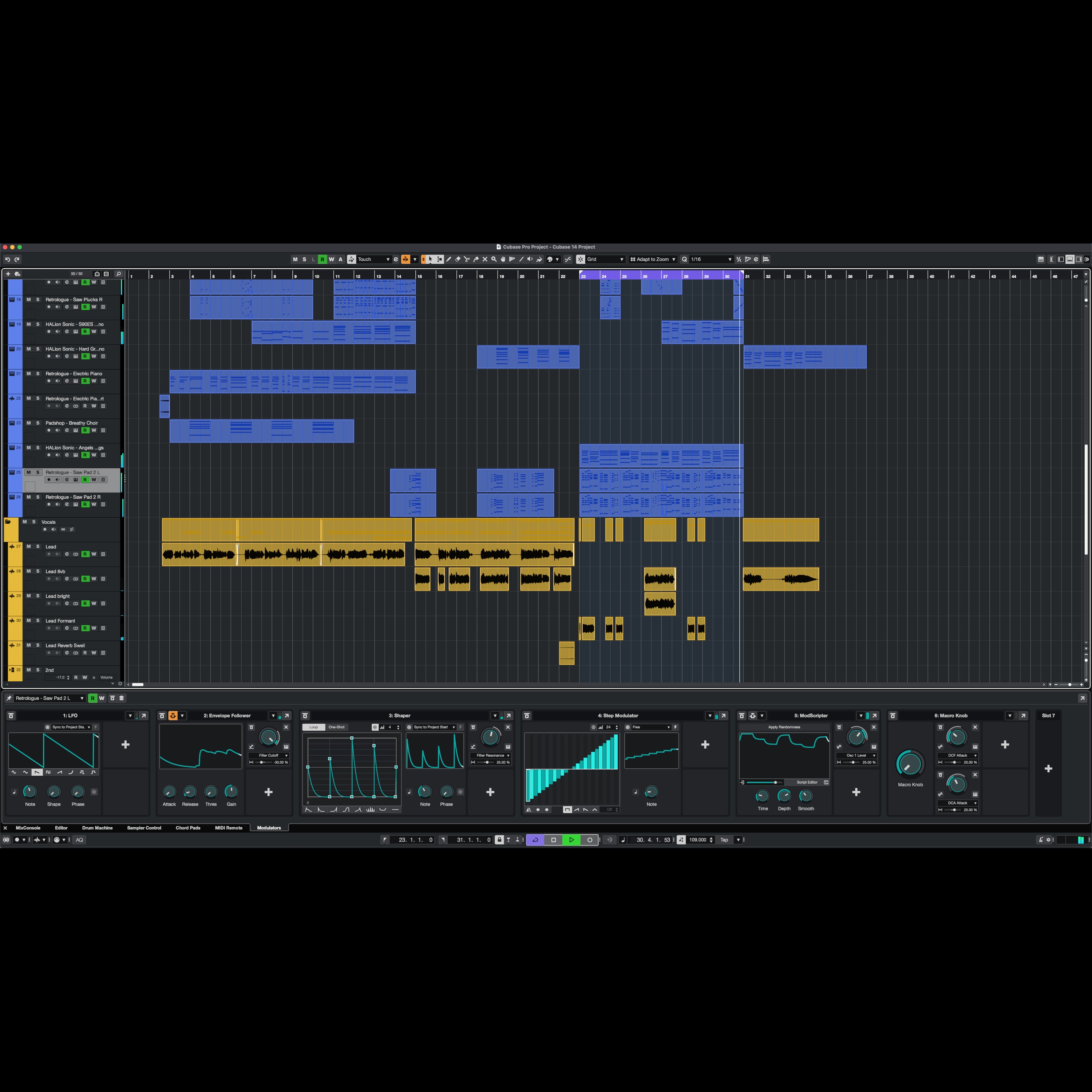This screenshot has height=1092, width=1092.
Task: Toggle Snap on/off in toolbar
Action: pyautogui.click(x=581, y=260)
